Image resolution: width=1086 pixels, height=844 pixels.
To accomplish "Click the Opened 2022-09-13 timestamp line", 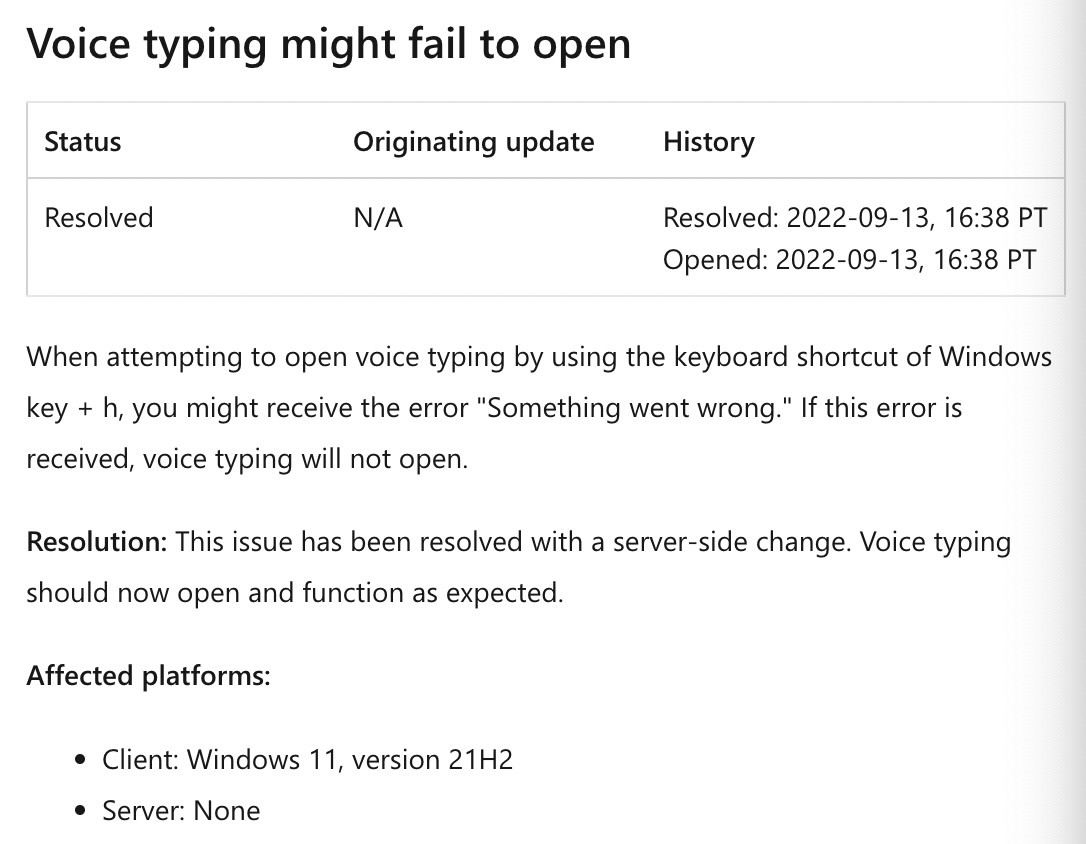I will 849,260.
